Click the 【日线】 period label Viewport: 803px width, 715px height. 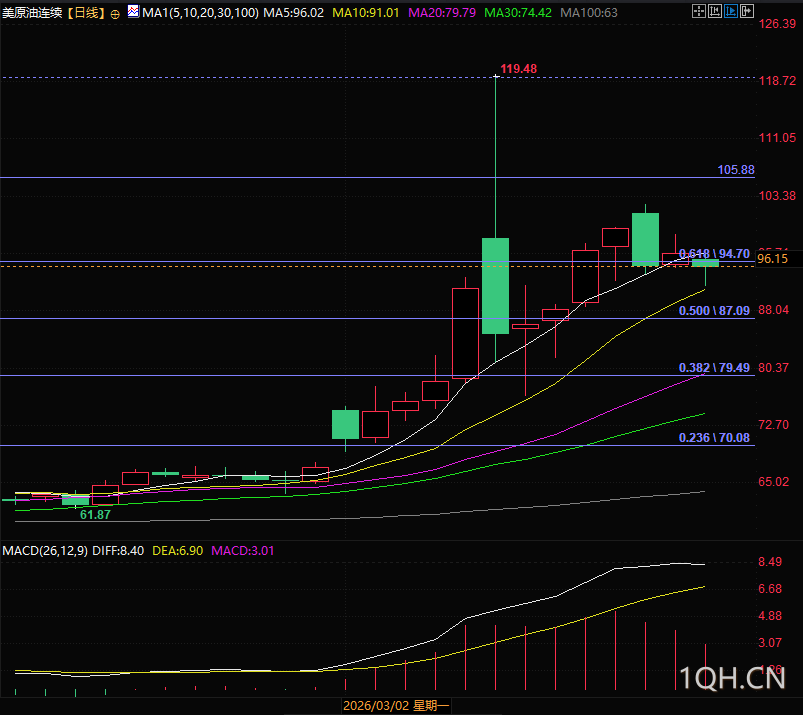[x=86, y=12]
